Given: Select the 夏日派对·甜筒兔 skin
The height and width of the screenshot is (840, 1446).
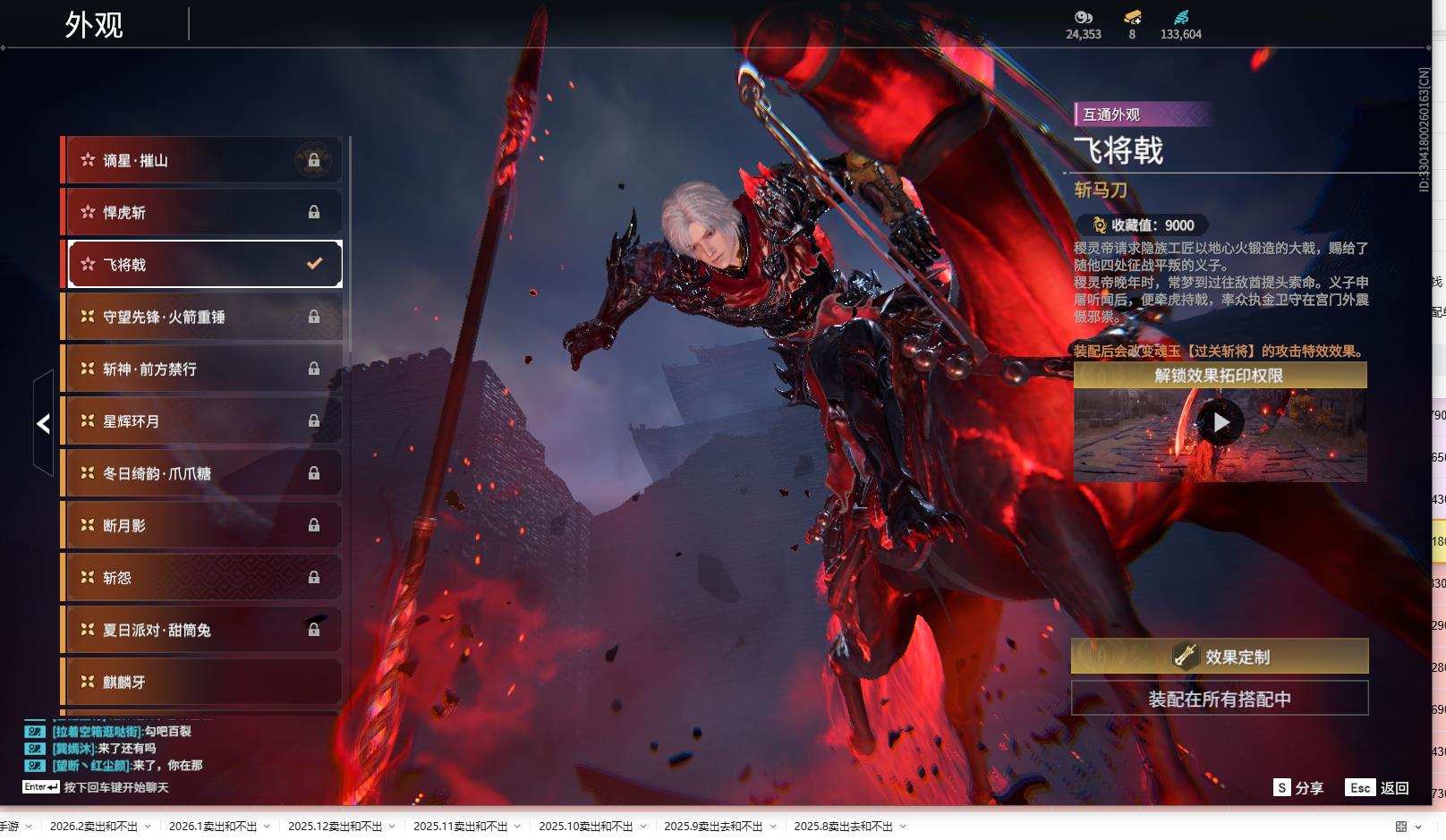Looking at the screenshot, I should tap(202, 630).
